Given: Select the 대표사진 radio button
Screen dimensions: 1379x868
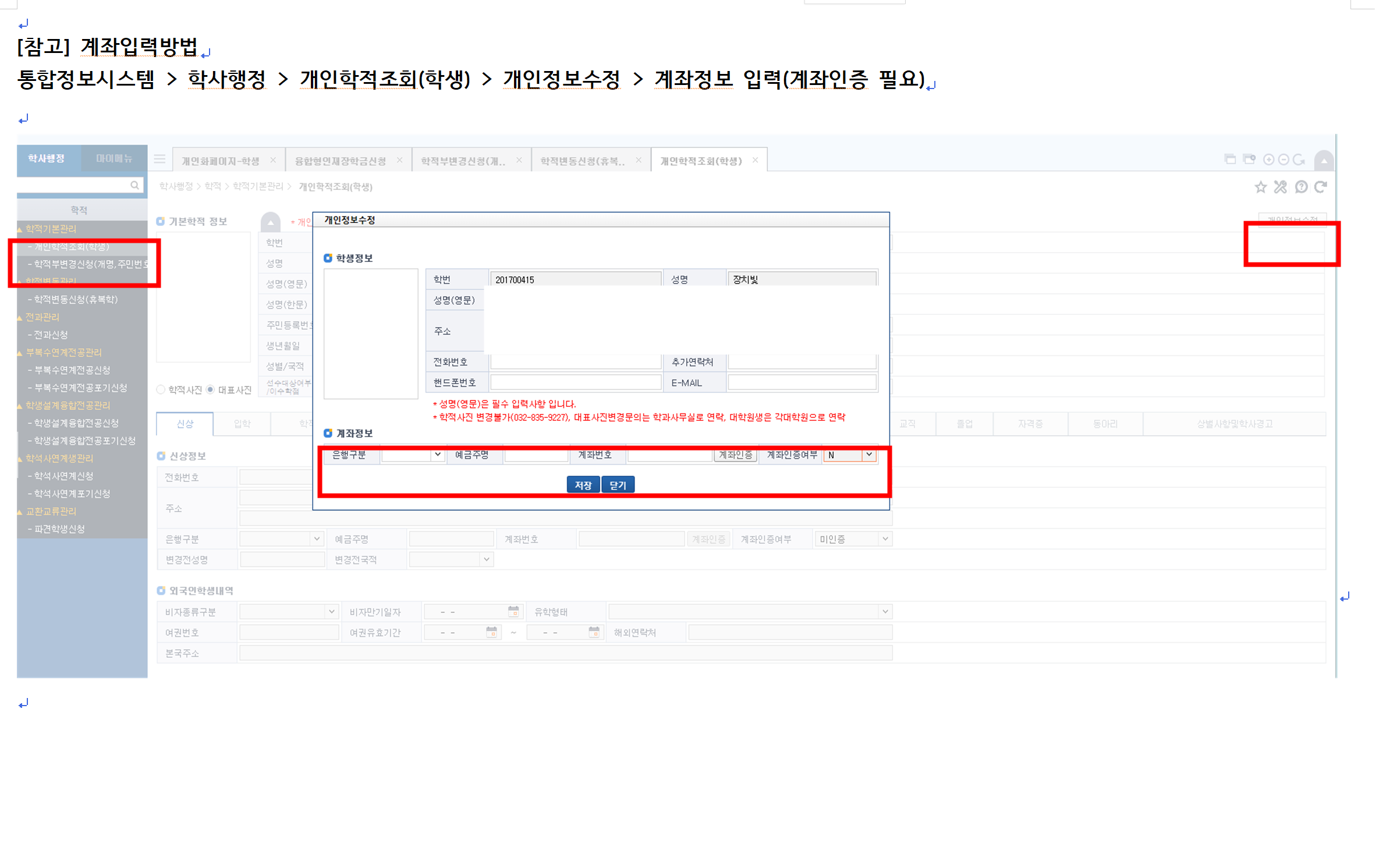Looking at the screenshot, I should (x=211, y=389).
